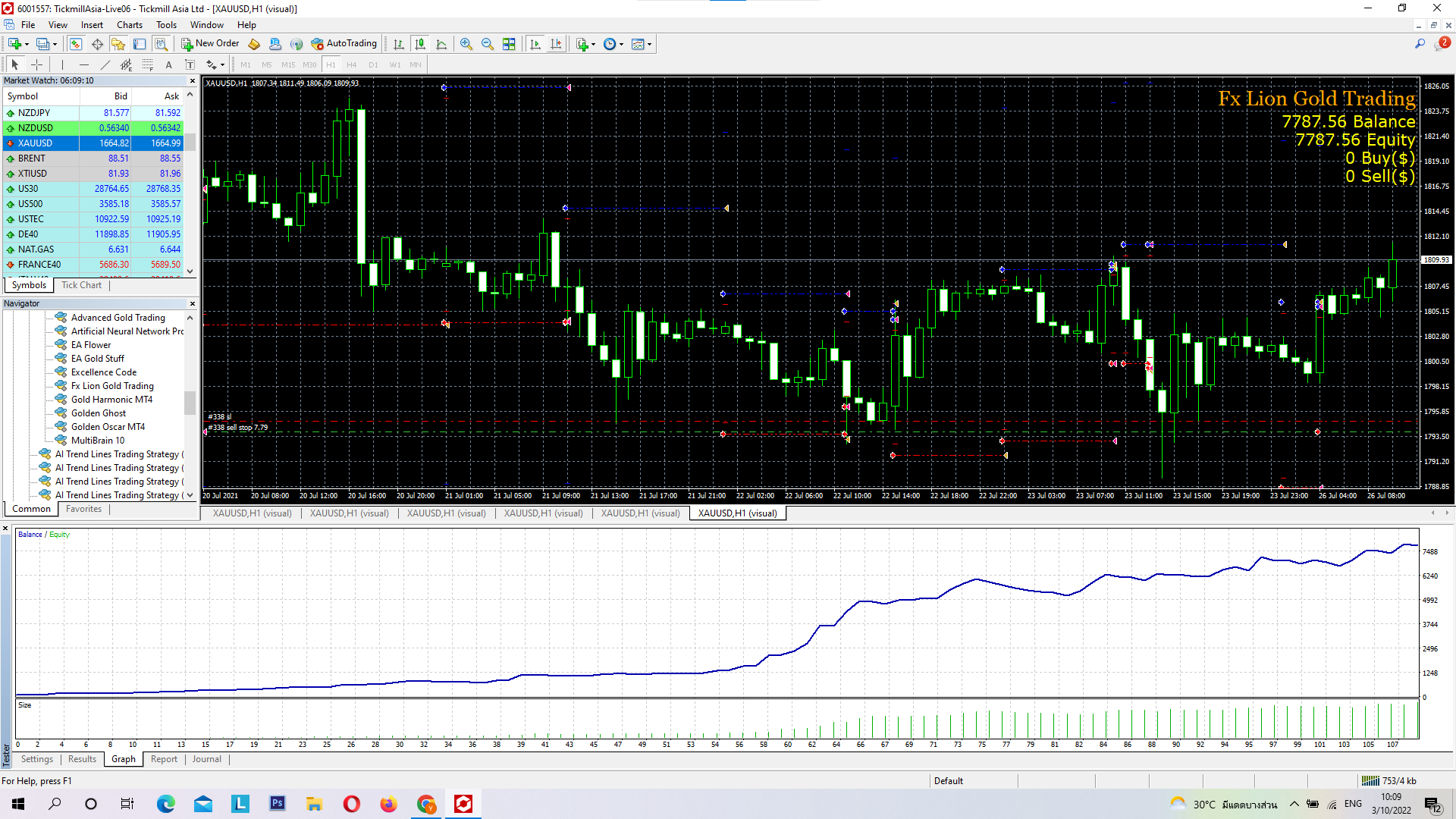This screenshot has height=819, width=1456.
Task: Open Opera browser from the taskbar
Action: (351, 804)
